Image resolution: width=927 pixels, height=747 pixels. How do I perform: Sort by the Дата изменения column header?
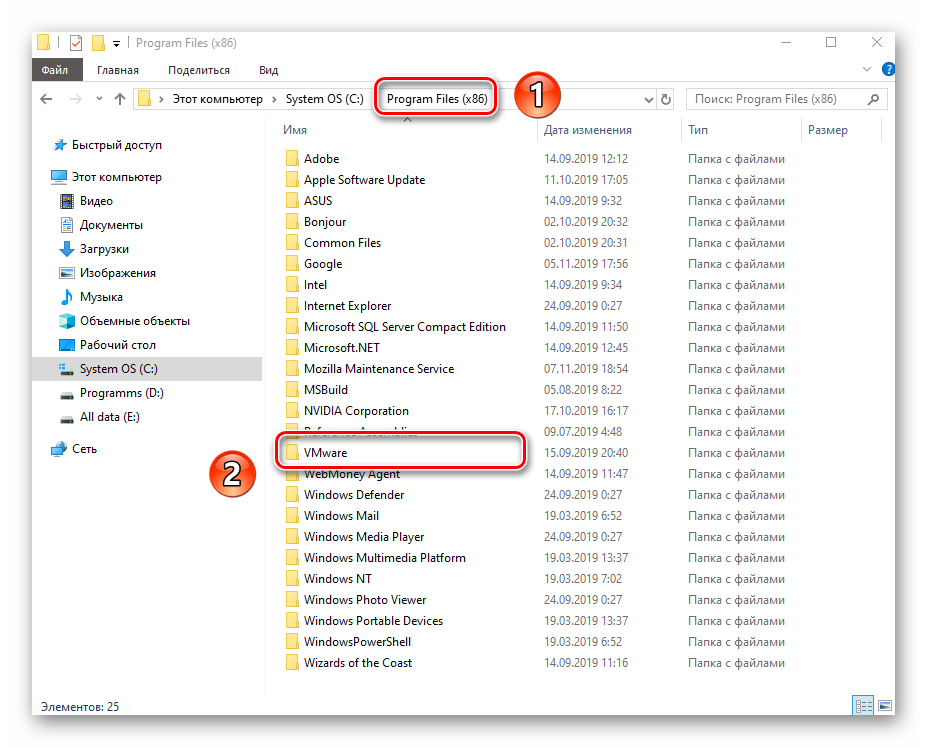pyautogui.click(x=588, y=130)
